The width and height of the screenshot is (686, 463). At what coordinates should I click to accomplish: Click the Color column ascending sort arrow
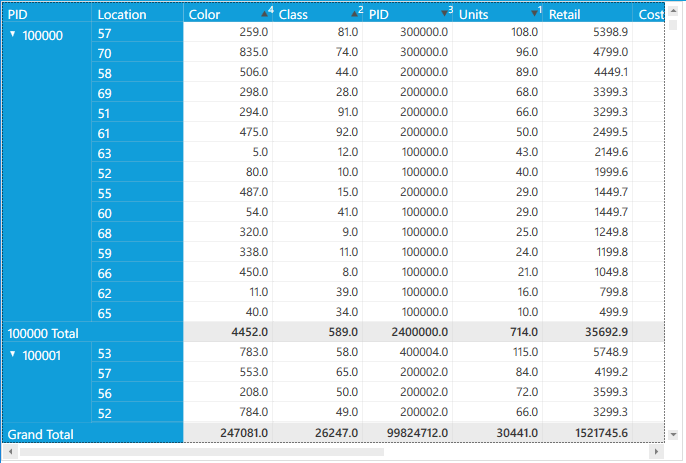tap(264, 13)
